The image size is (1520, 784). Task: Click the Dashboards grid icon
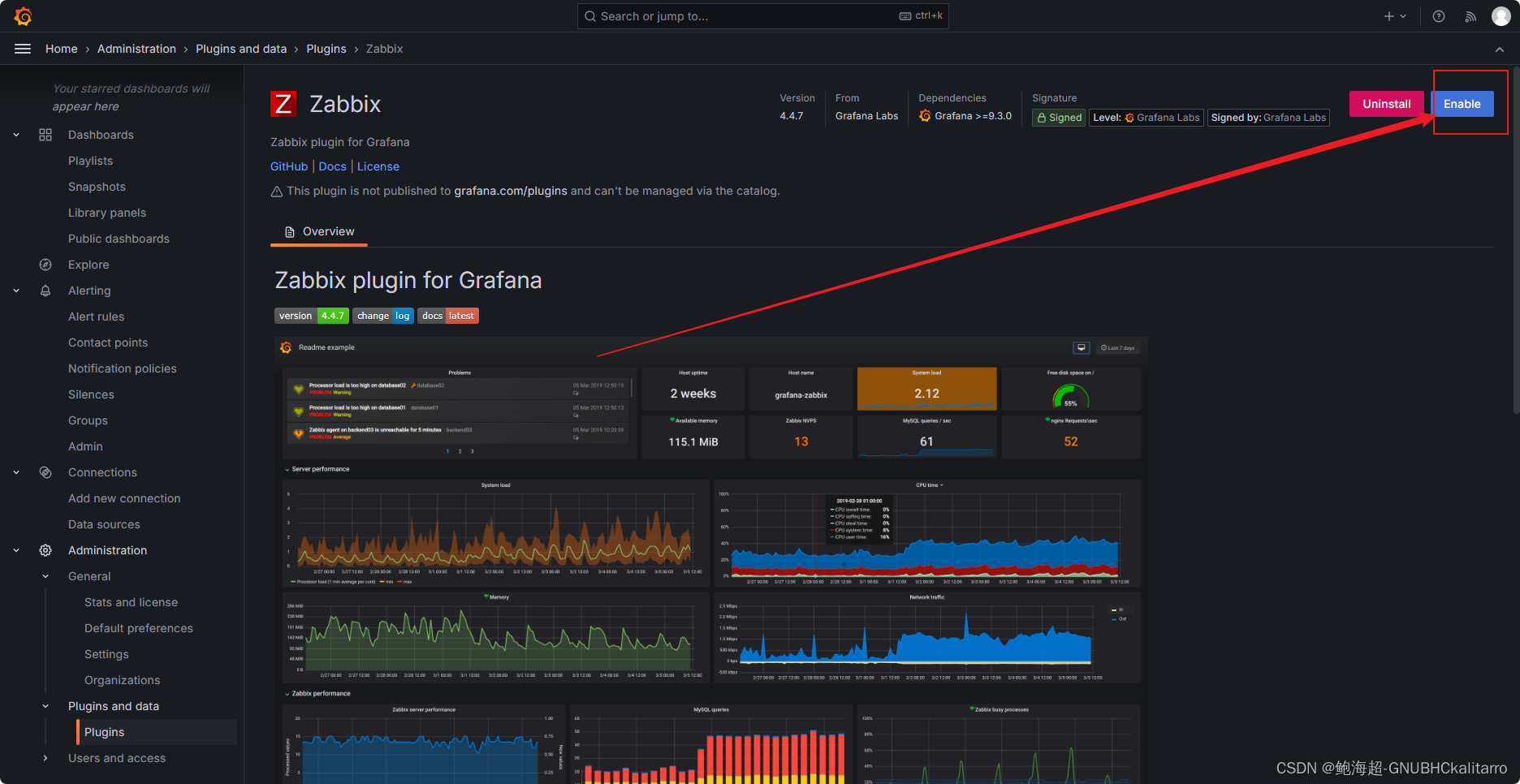click(x=45, y=135)
